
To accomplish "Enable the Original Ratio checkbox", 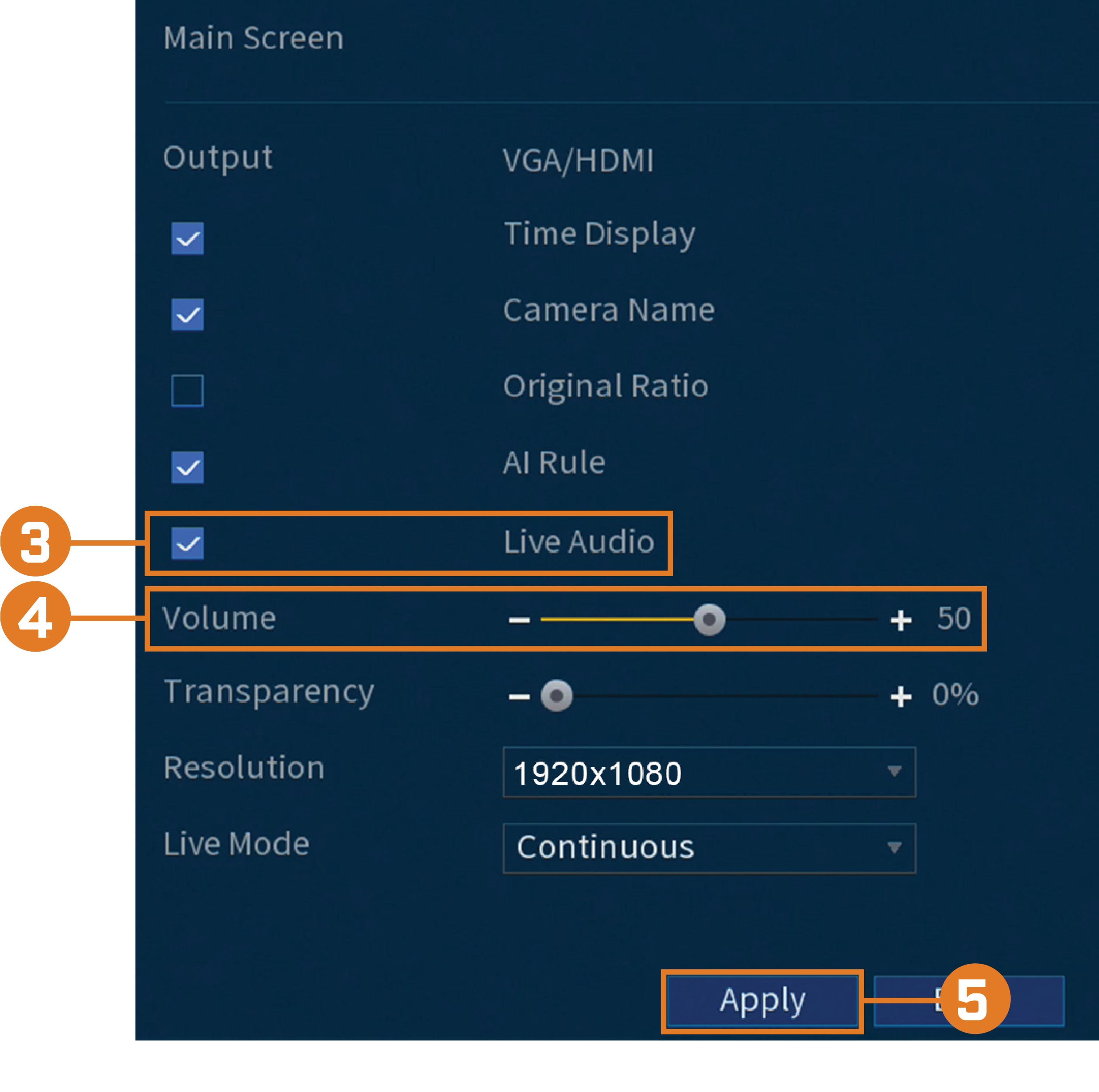I will click(188, 391).
